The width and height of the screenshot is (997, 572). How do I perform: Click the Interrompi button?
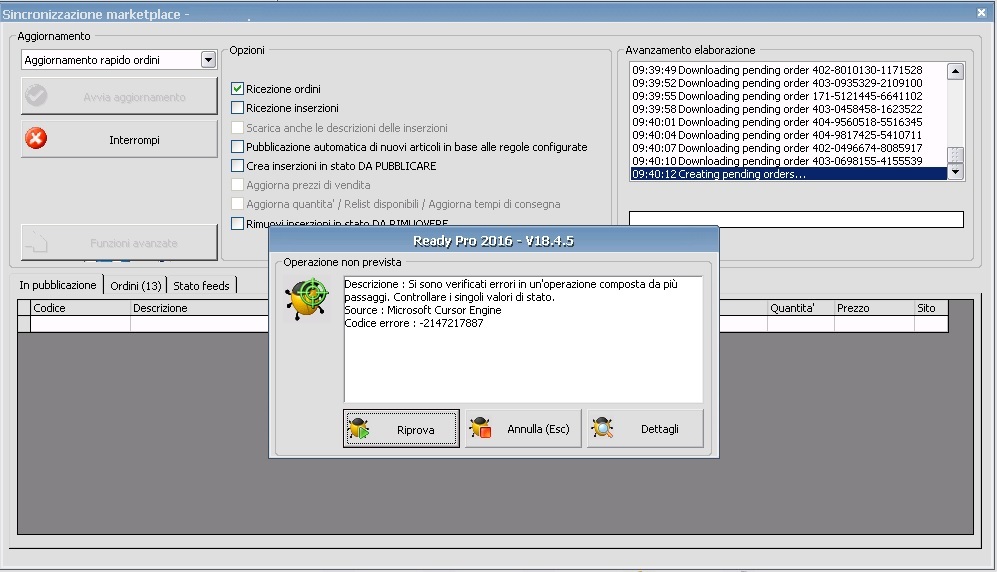coord(119,139)
